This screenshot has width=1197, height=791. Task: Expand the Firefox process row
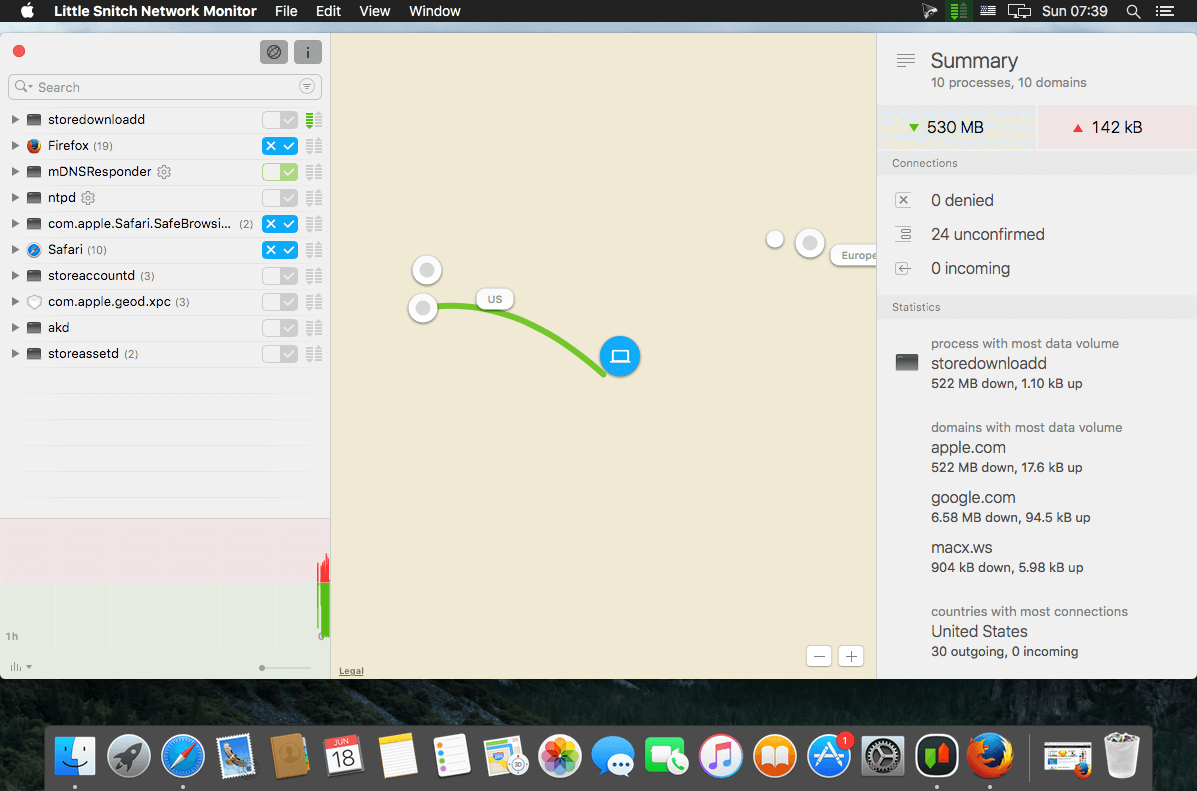pos(15,146)
